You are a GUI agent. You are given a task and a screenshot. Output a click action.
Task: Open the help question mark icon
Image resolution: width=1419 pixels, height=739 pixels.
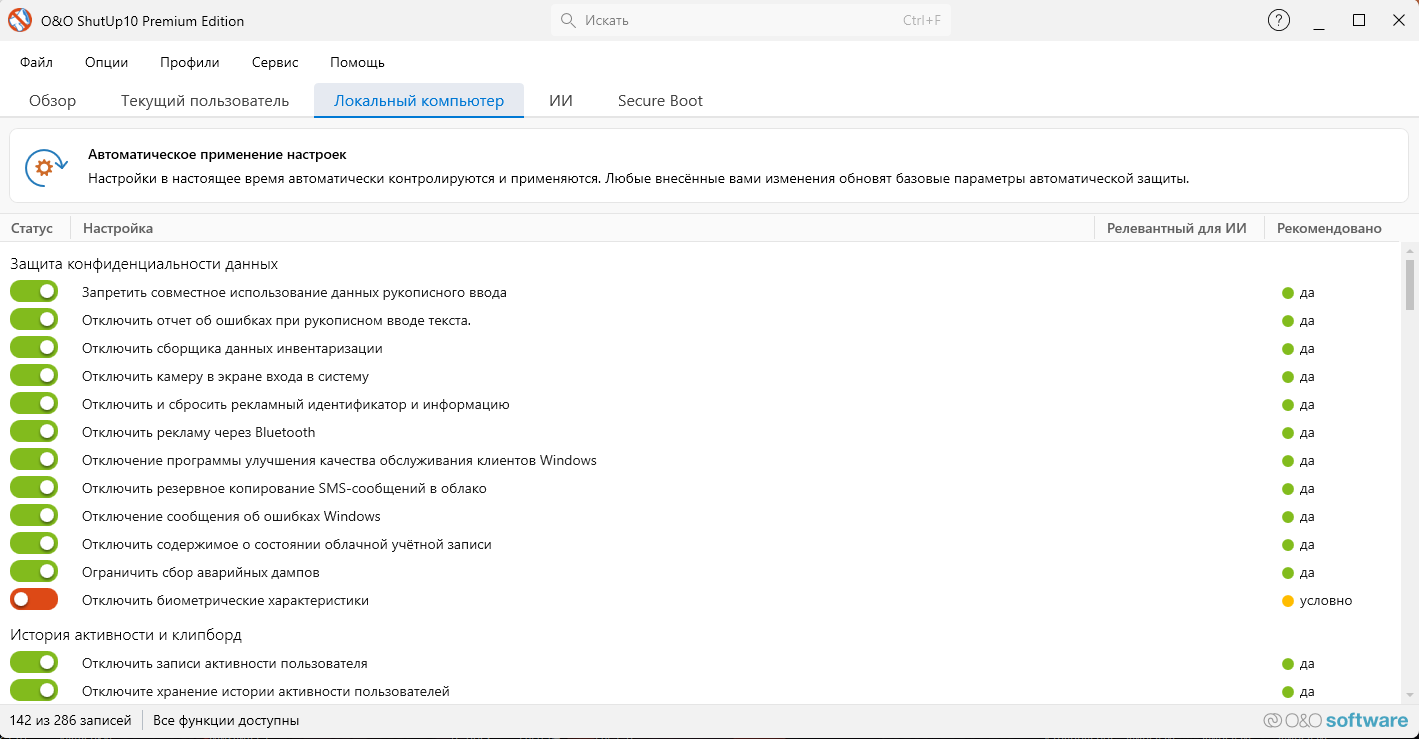[x=1279, y=20]
